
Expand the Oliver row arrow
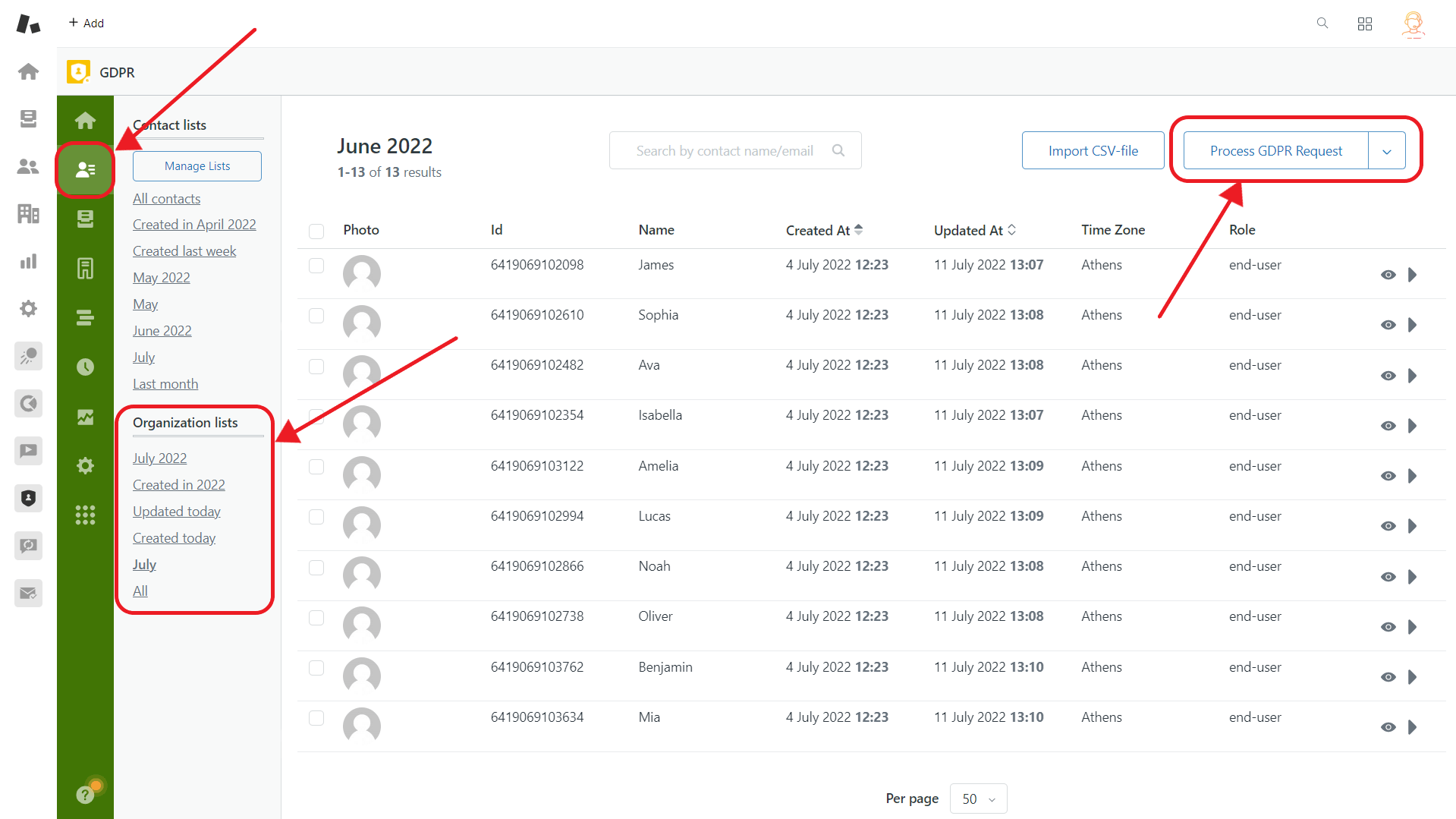tap(1413, 627)
